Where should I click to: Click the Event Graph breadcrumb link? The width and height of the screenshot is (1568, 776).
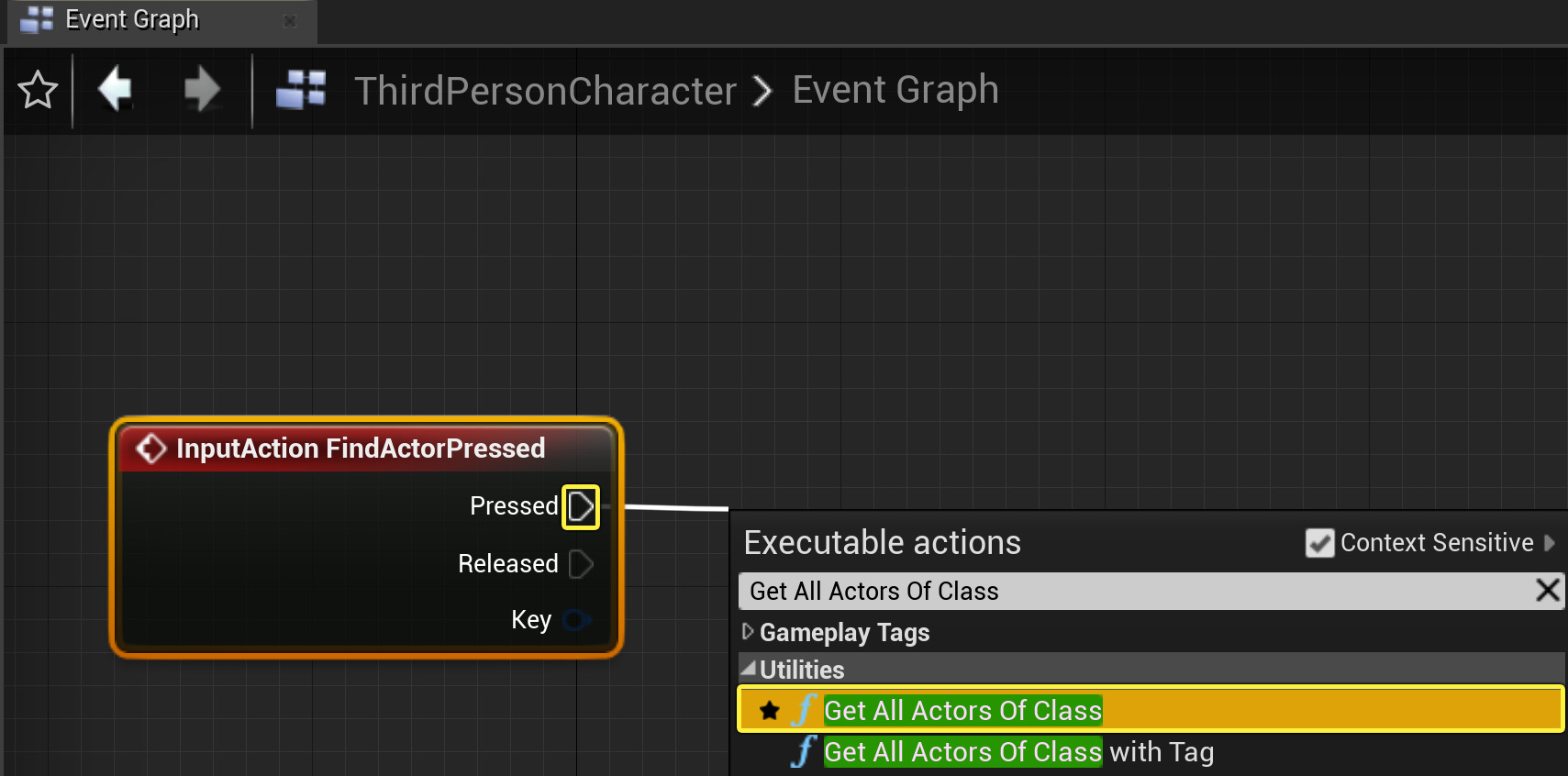pos(895,91)
